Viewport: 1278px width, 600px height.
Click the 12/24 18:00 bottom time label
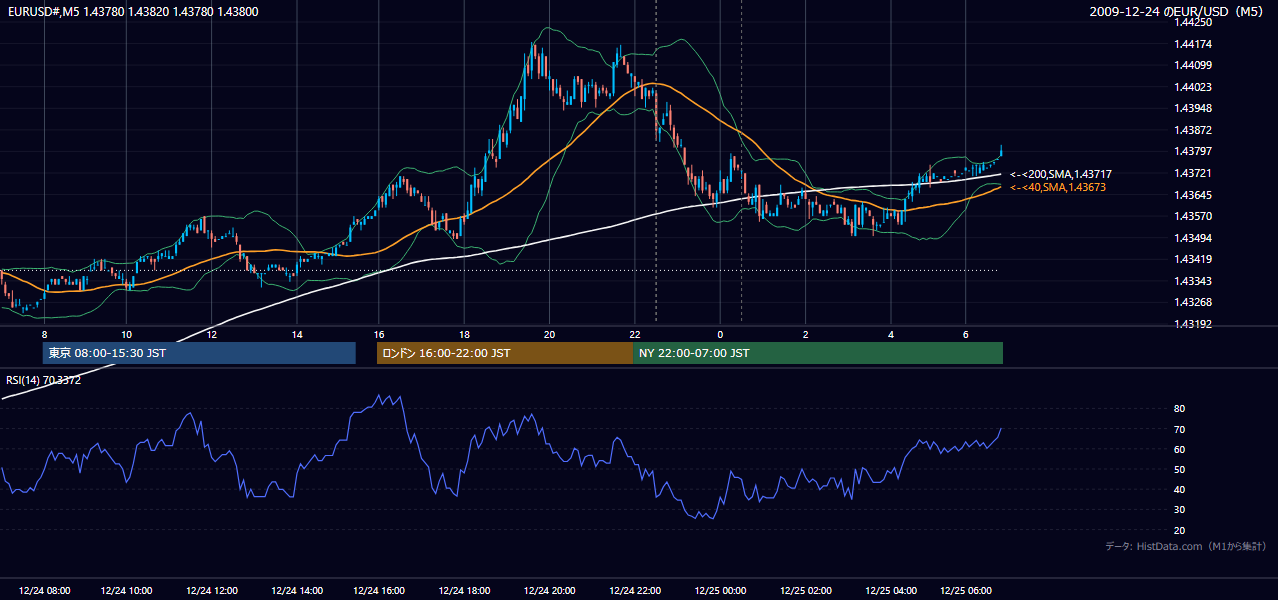[465, 591]
